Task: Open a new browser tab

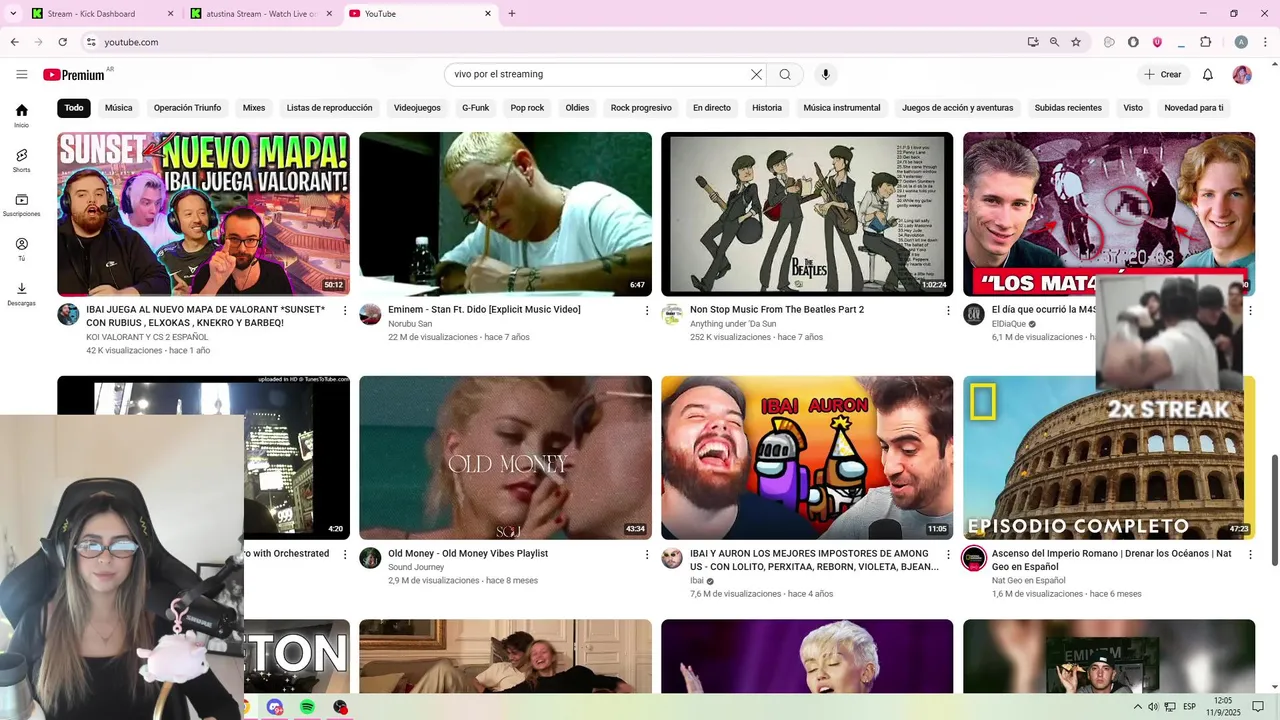Action: (x=512, y=14)
